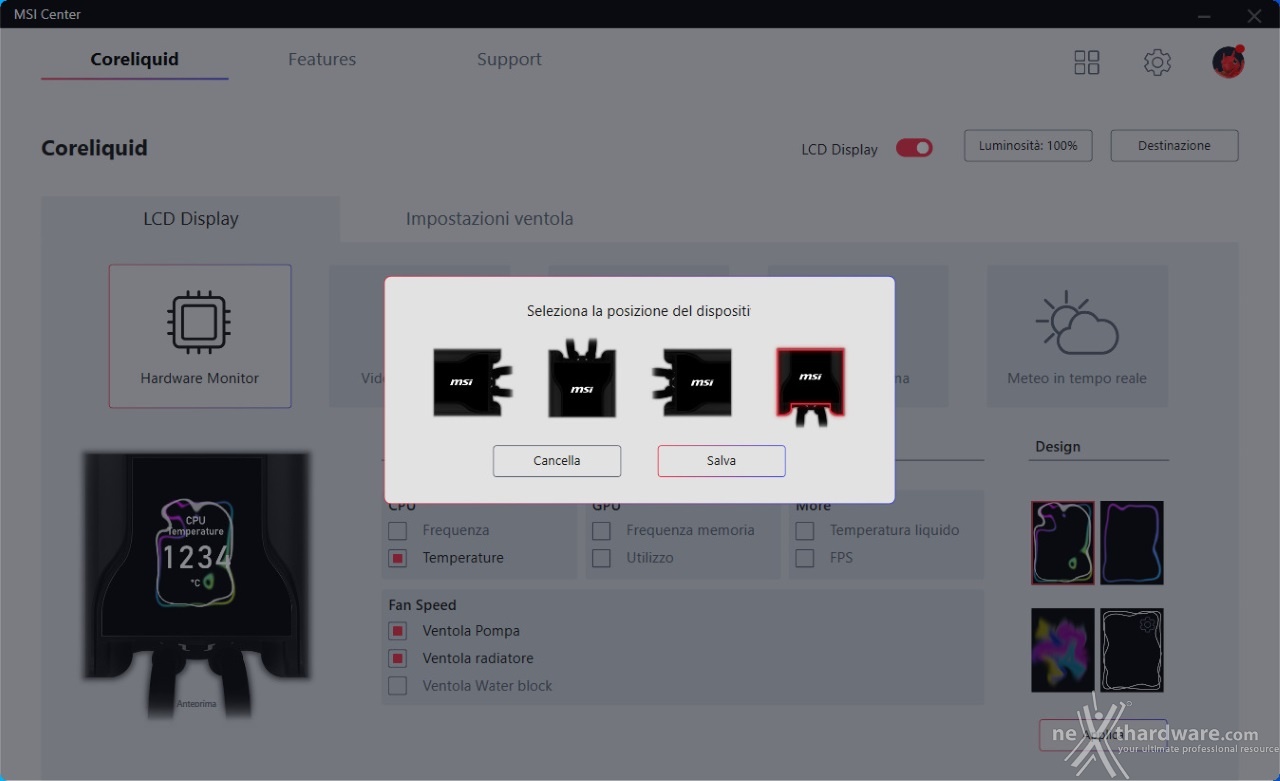Image resolution: width=1280 pixels, height=781 pixels.
Task: Open the LCD Display sub-tab
Action: pyautogui.click(x=191, y=218)
